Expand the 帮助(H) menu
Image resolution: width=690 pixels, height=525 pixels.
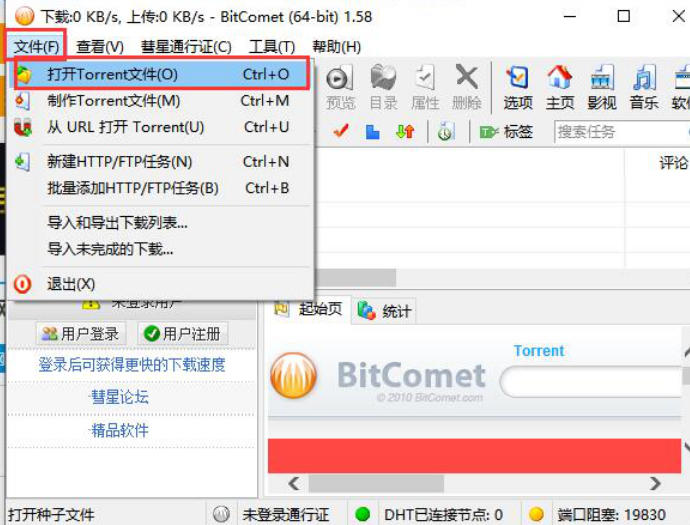coord(336,46)
